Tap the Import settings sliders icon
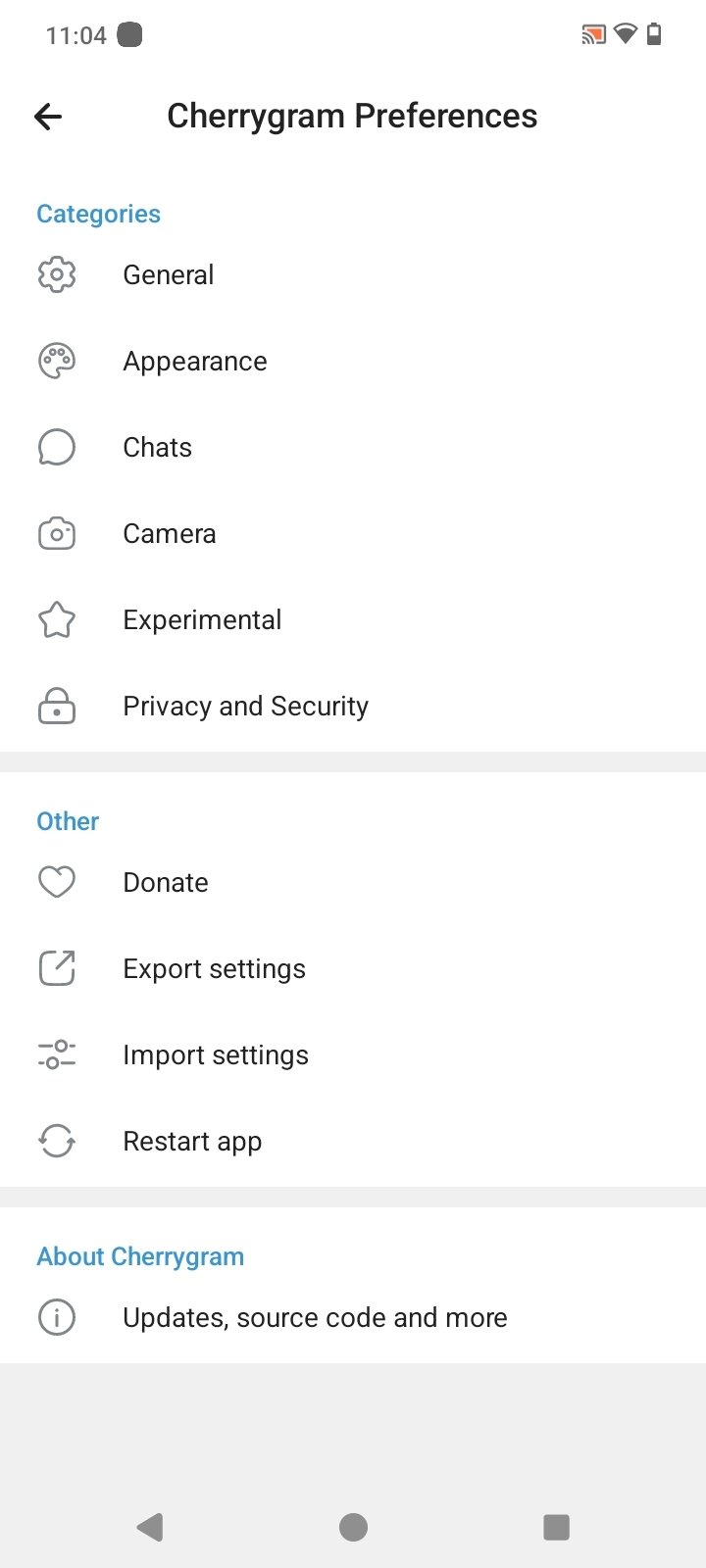The width and height of the screenshot is (706, 1568). click(x=57, y=1054)
